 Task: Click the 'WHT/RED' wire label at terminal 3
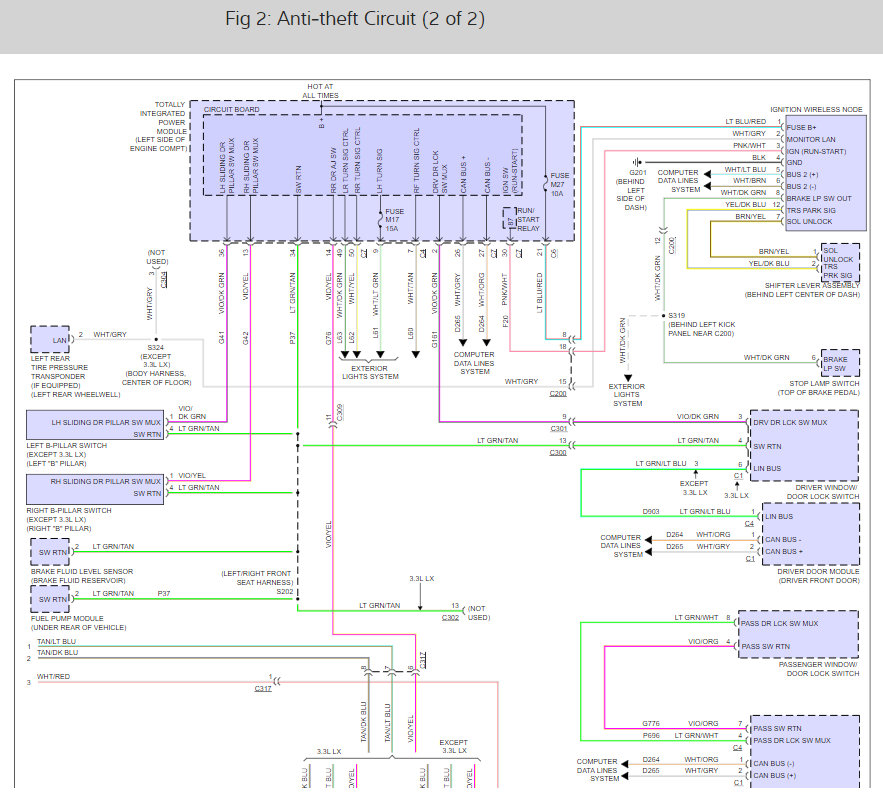(53, 677)
